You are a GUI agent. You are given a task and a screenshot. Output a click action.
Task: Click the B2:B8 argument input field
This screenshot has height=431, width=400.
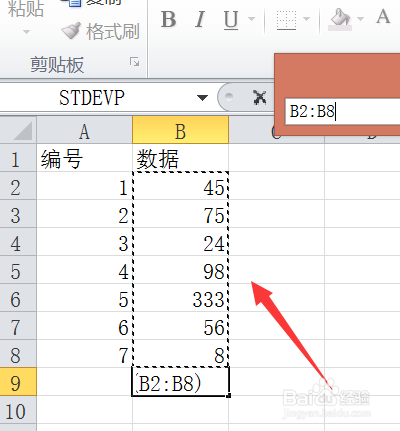[343, 111]
